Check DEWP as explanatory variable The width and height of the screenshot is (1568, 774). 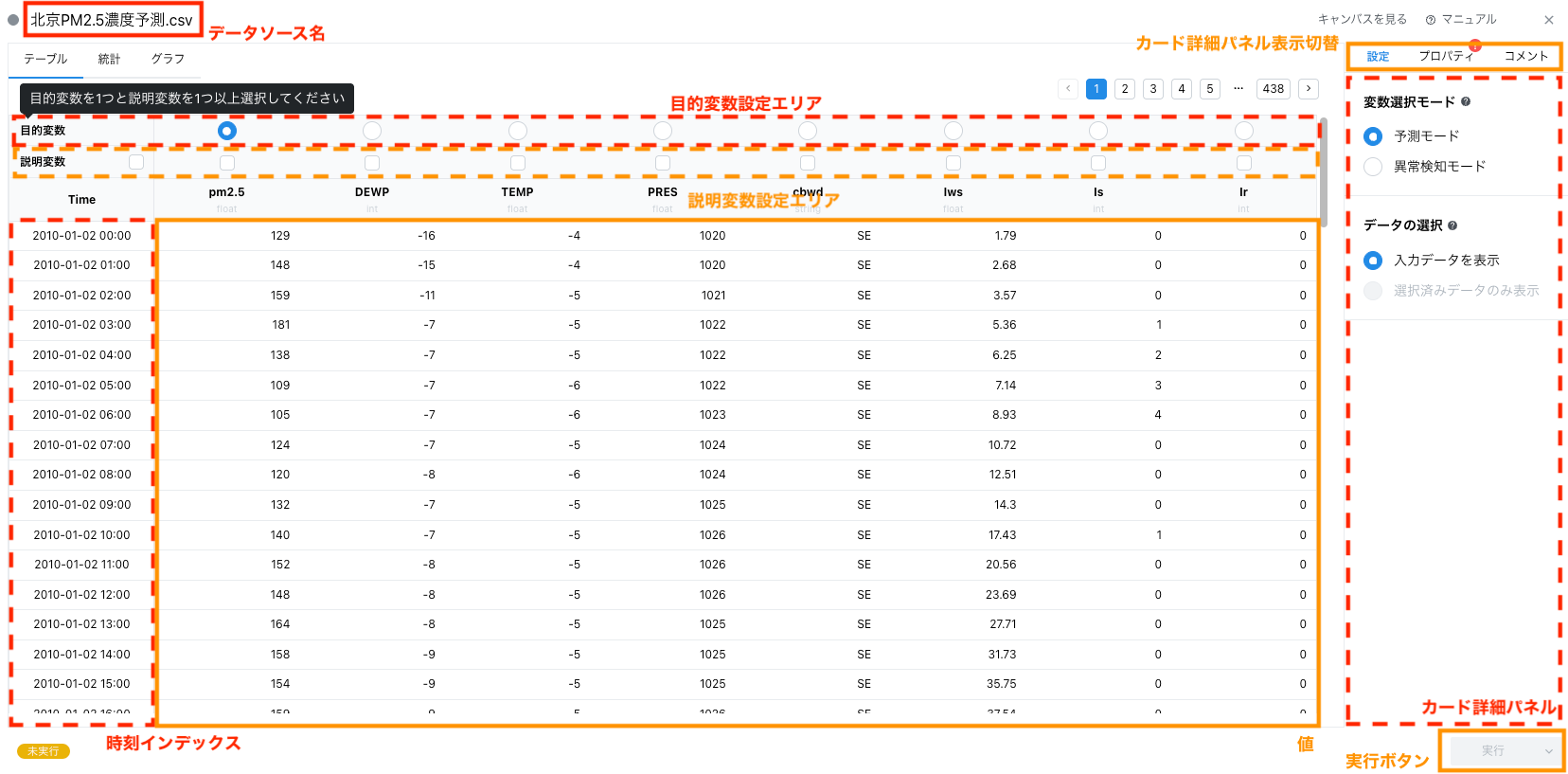372,163
